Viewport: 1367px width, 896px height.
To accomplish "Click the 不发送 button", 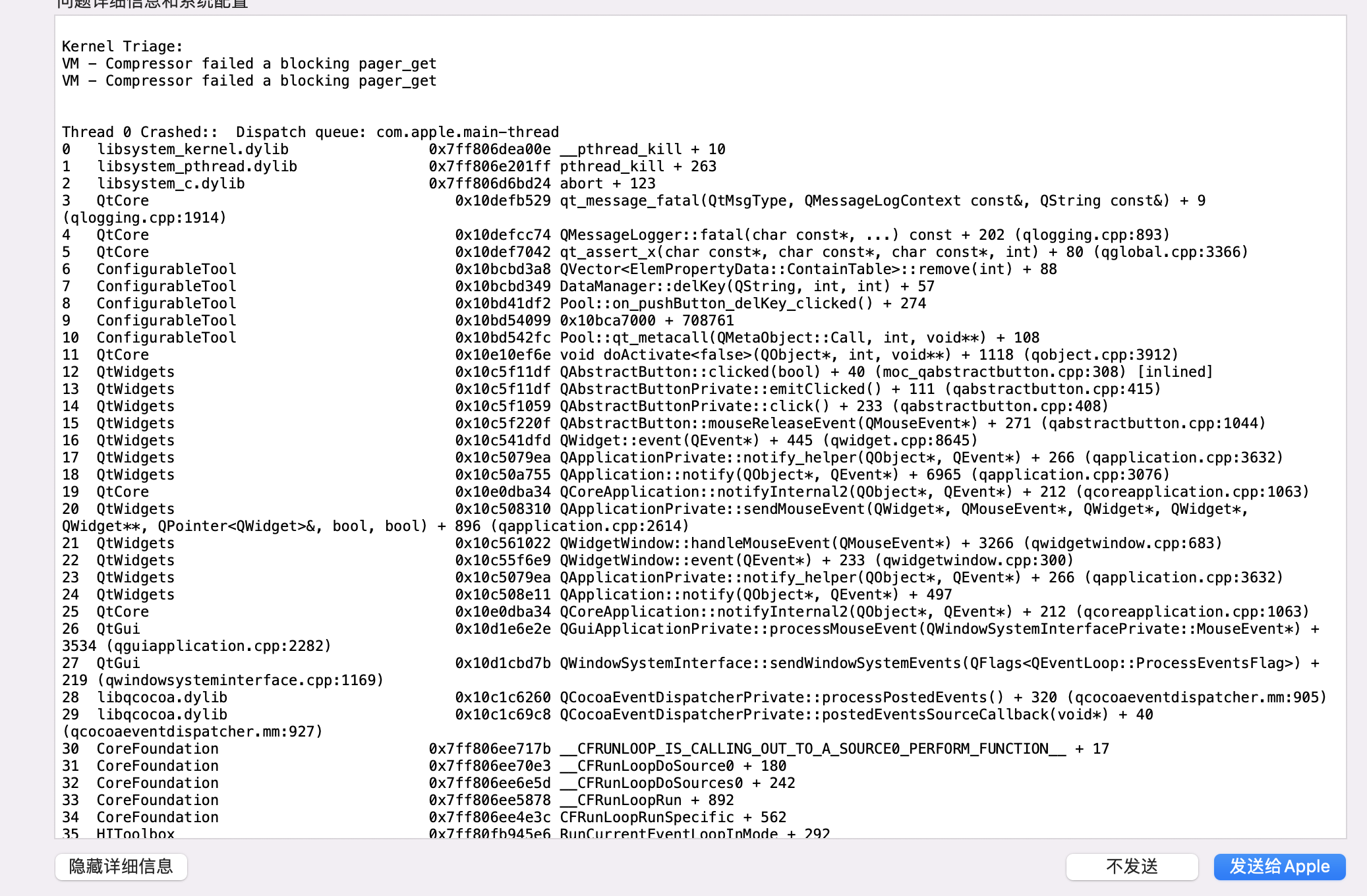I will pos(1132,866).
